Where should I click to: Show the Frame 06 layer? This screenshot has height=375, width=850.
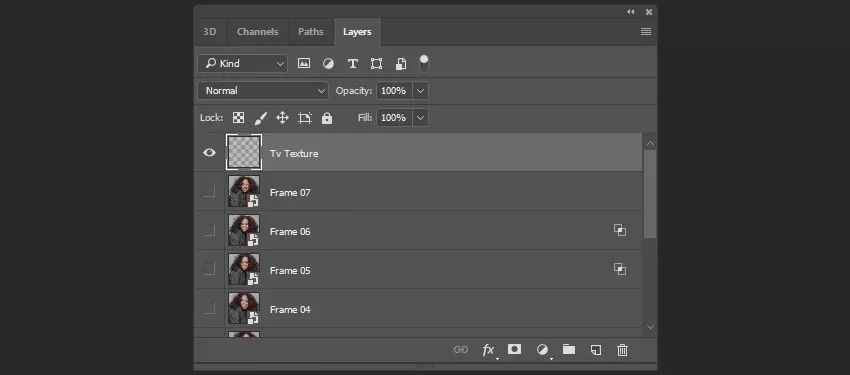(x=209, y=230)
